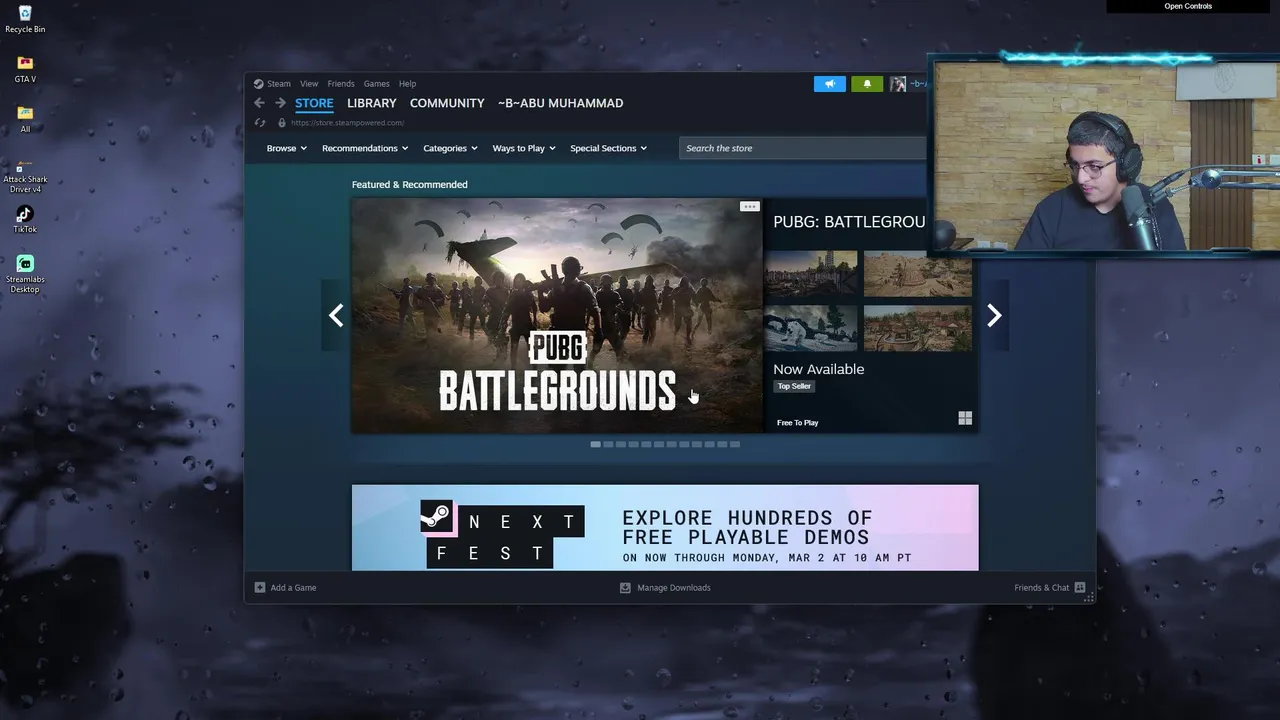Click the Now Available text
This screenshot has height=720, width=1280.
point(818,369)
